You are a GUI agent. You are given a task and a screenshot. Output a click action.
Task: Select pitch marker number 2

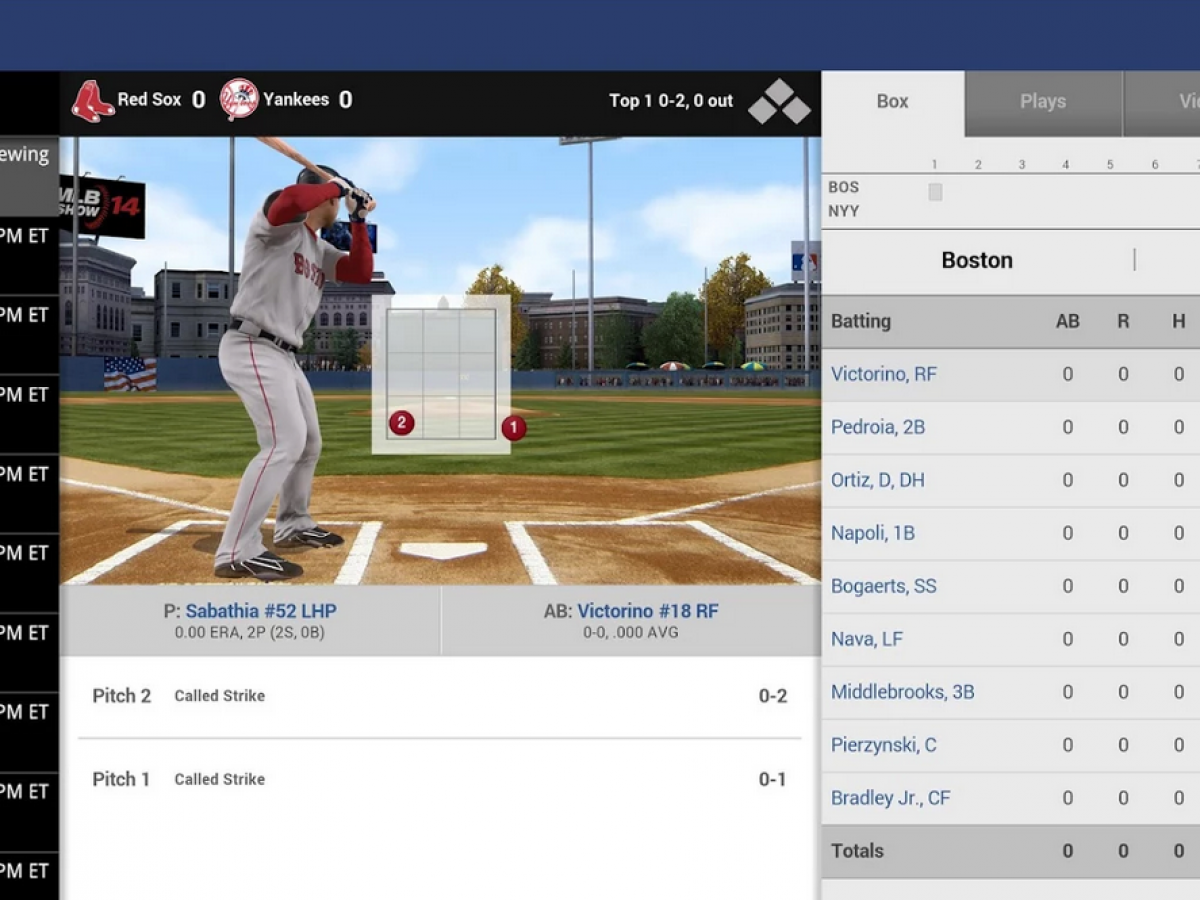tap(402, 423)
